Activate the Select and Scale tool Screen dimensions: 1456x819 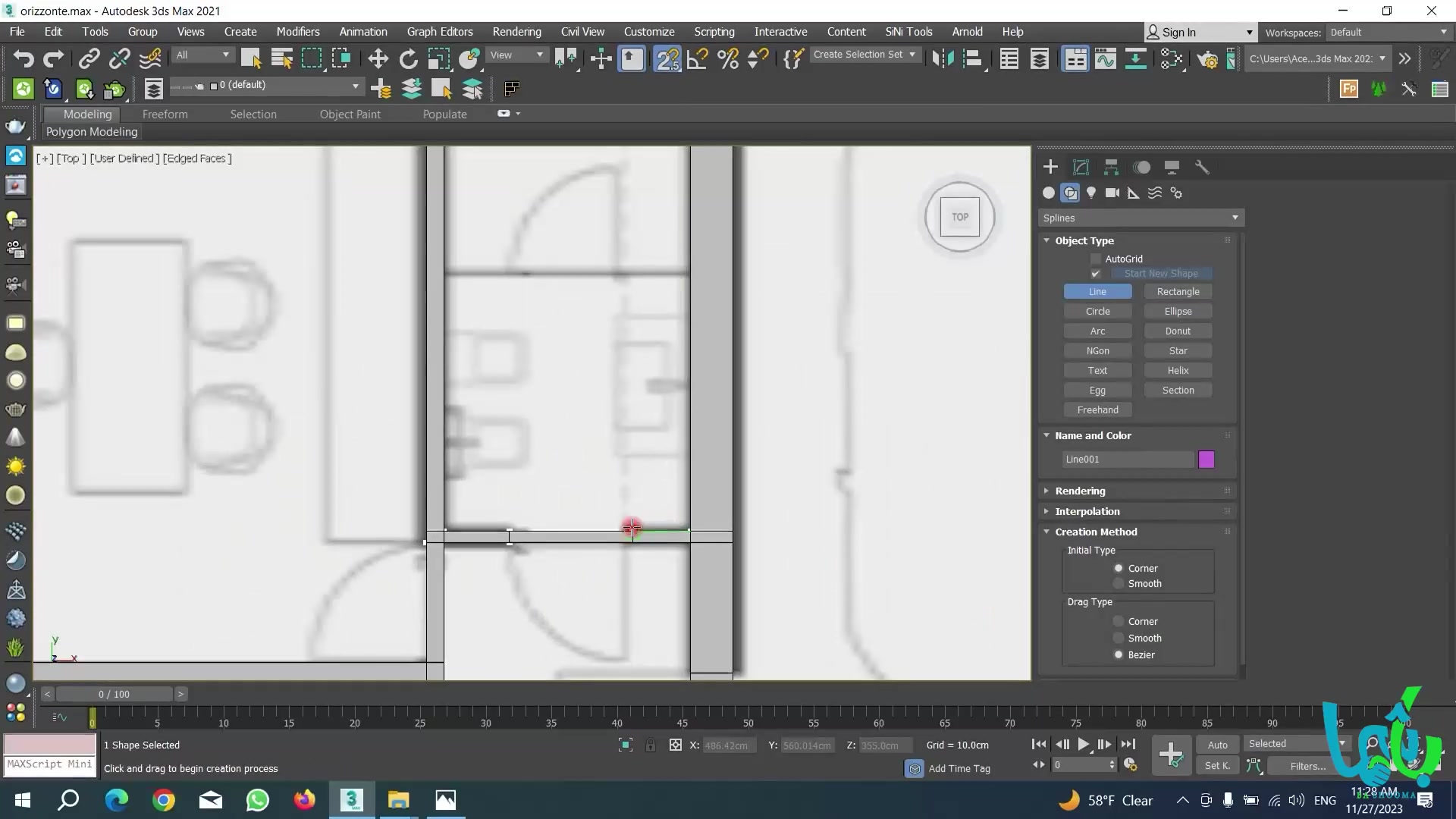point(438,58)
